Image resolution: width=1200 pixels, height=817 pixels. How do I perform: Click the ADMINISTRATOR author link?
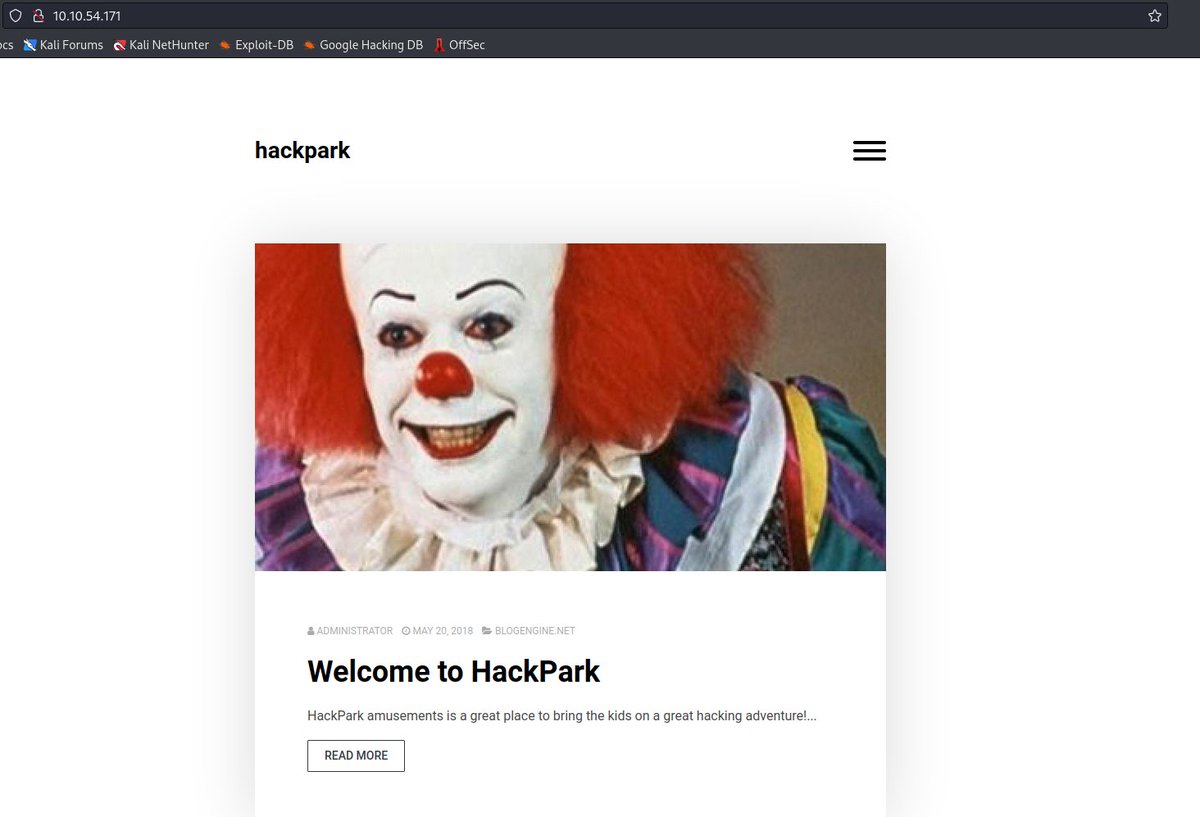(x=355, y=631)
